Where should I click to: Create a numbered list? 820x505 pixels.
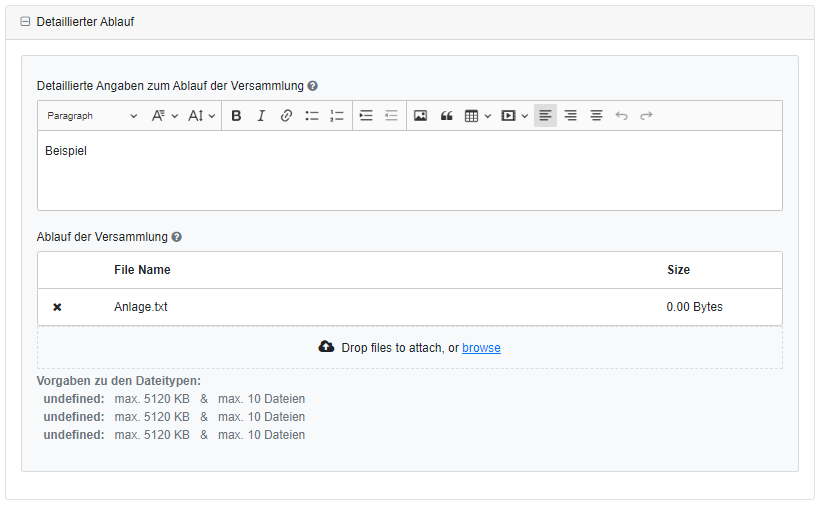point(337,116)
